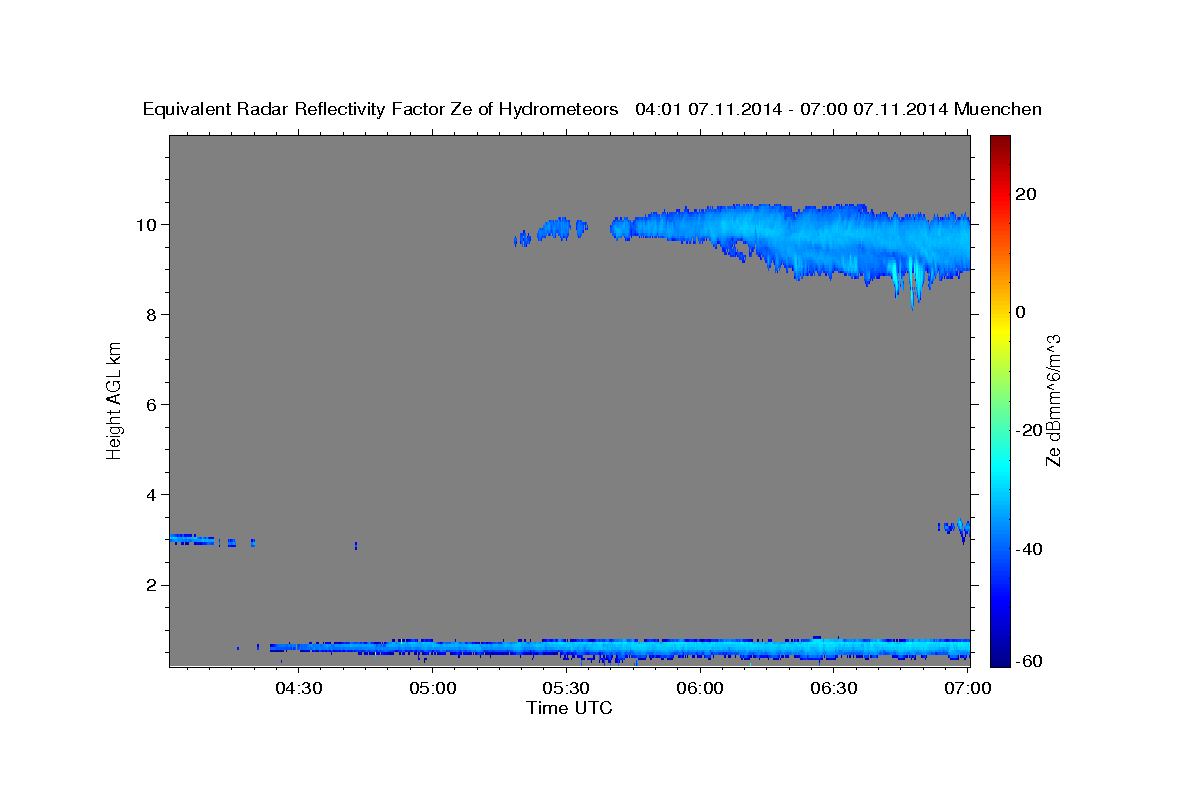Screen dimensions: 1200x800
Task: Click the 'Time UTC' axis label
Action: pos(569,708)
